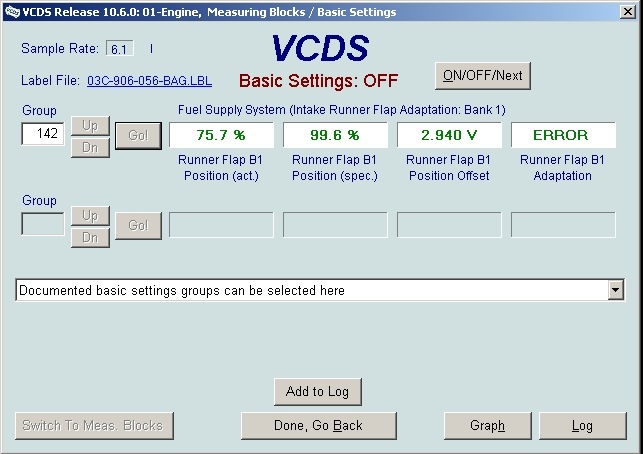Screen dimensions: 643x454
Task: Click Switch To Meas. Blocks button
Action: click(x=94, y=426)
